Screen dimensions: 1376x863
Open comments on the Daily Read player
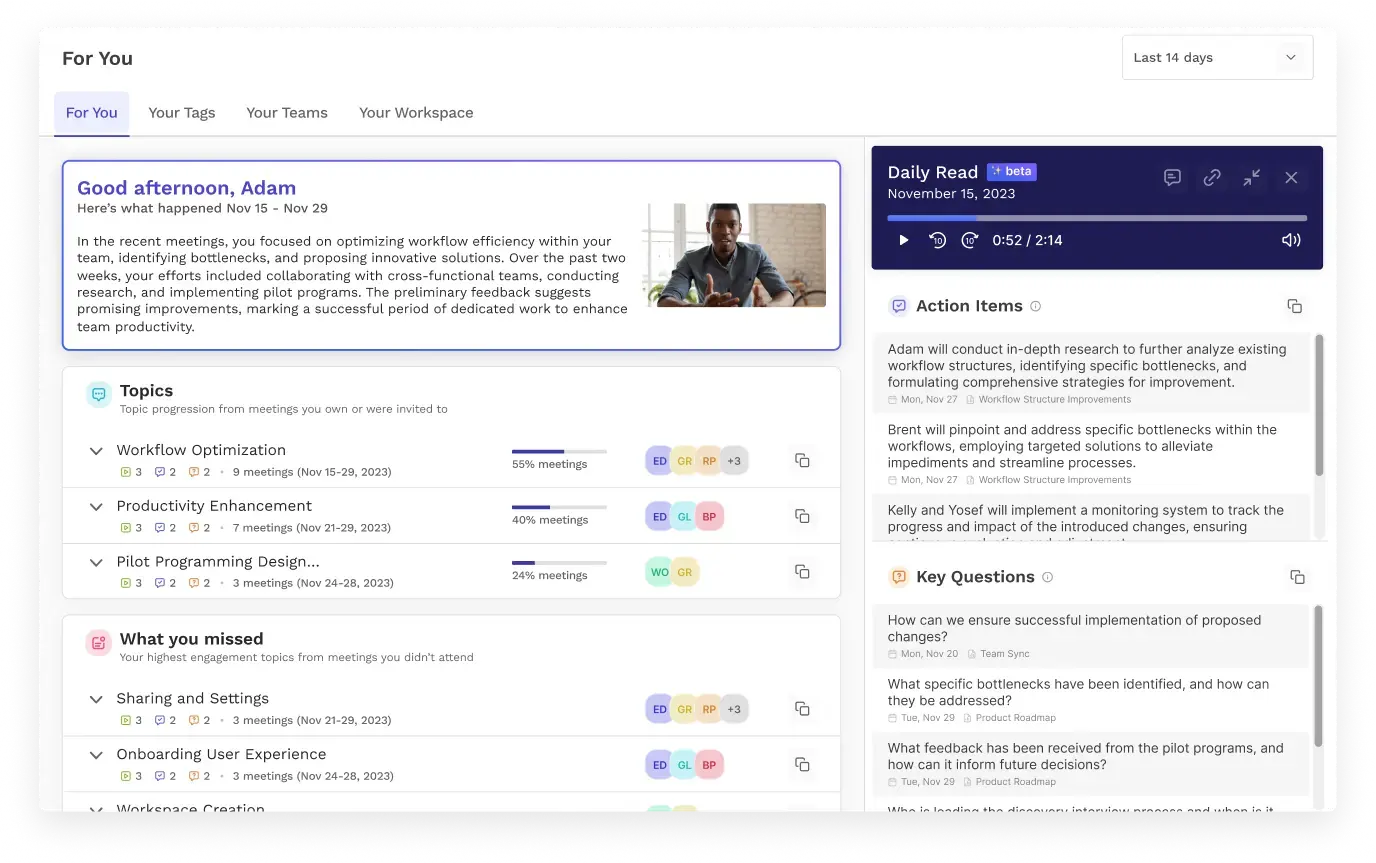pos(1172,177)
